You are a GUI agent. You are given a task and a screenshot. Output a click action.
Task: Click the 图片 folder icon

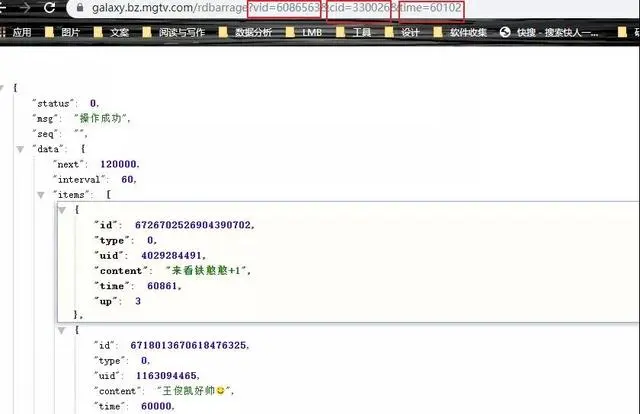(49, 32)
